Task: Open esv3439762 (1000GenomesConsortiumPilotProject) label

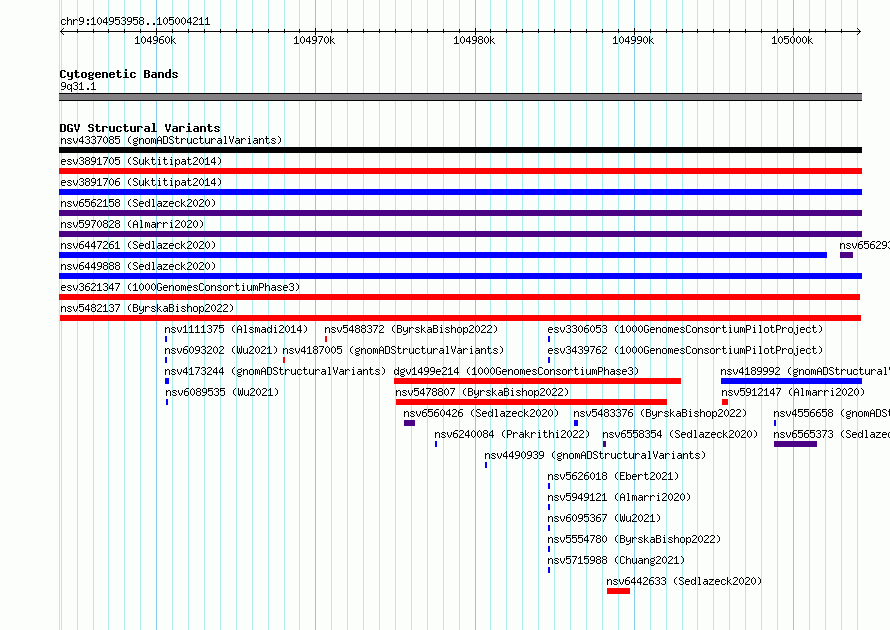Action: click(685, 350)
